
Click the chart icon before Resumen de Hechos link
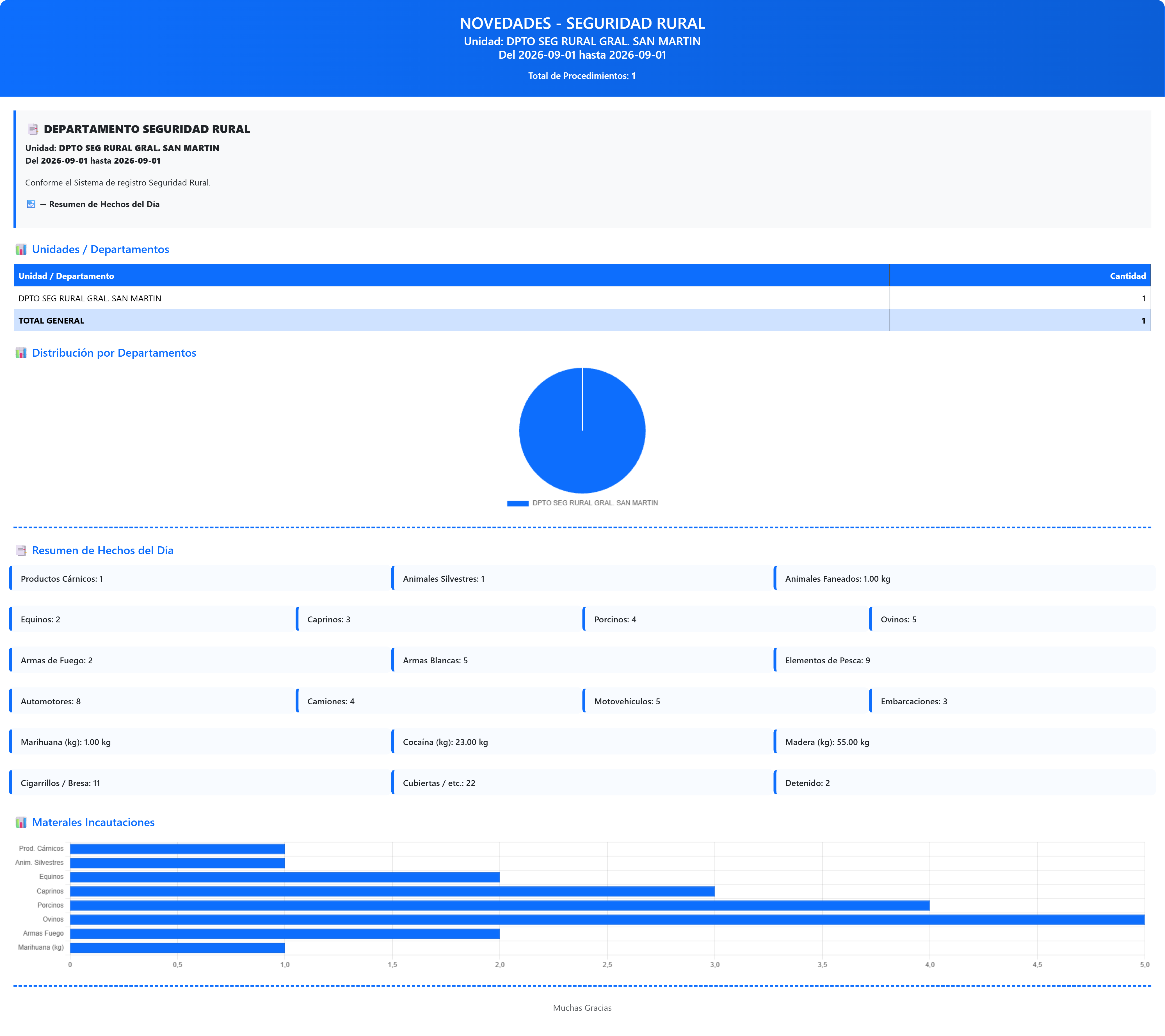[31, 204]
